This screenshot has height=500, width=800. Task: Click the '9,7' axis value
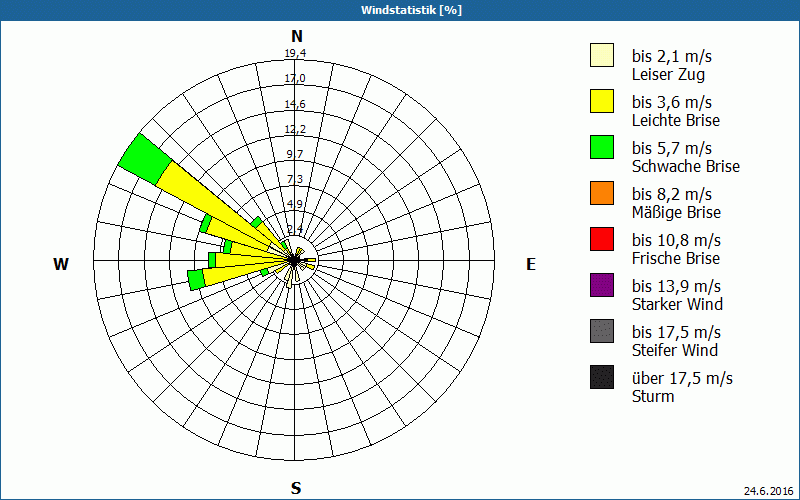[x=295, y=154]
